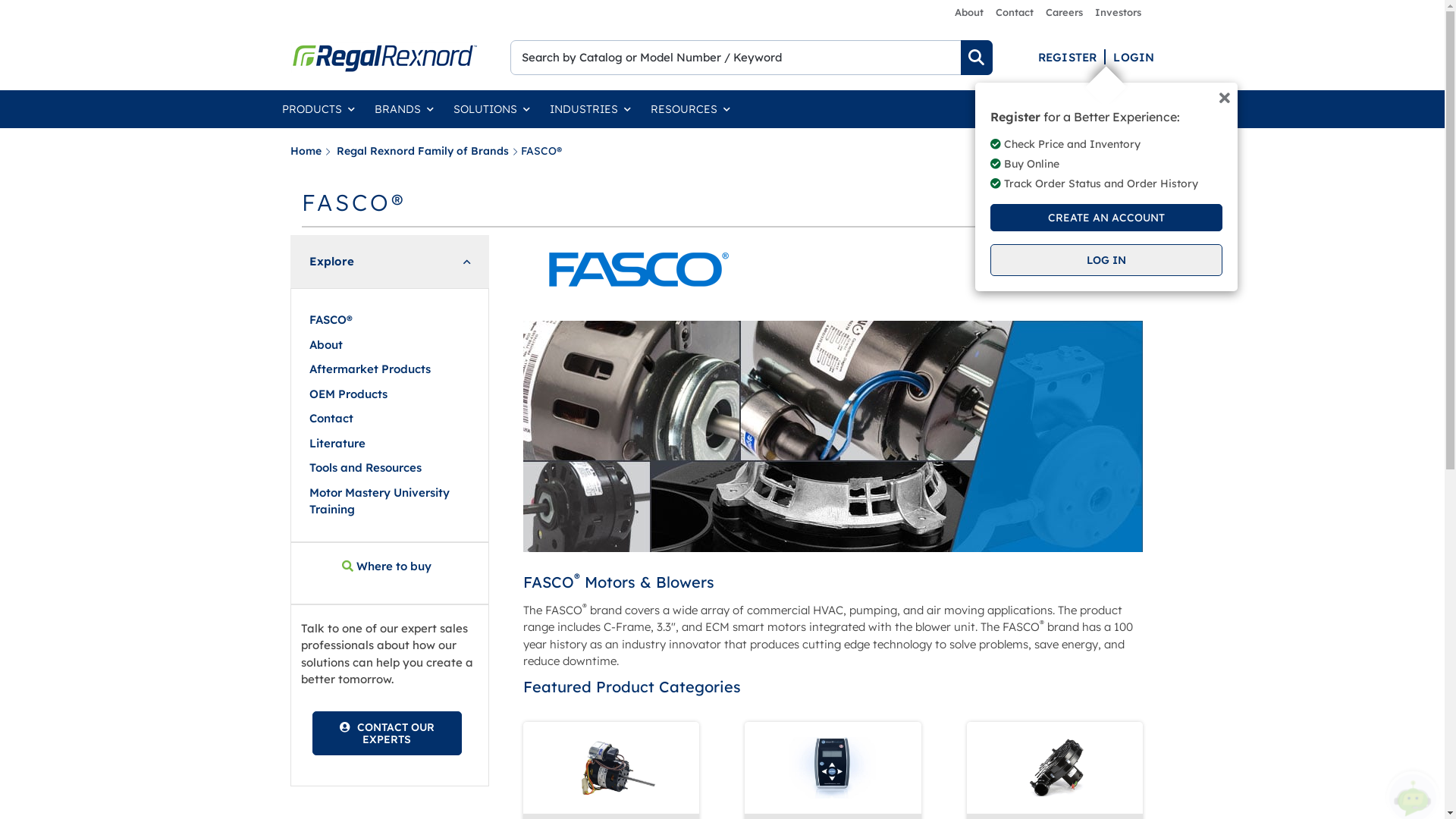Open the control device category thumbnail
This screenshot has height=819, width=1456.
tap(833, 767)
